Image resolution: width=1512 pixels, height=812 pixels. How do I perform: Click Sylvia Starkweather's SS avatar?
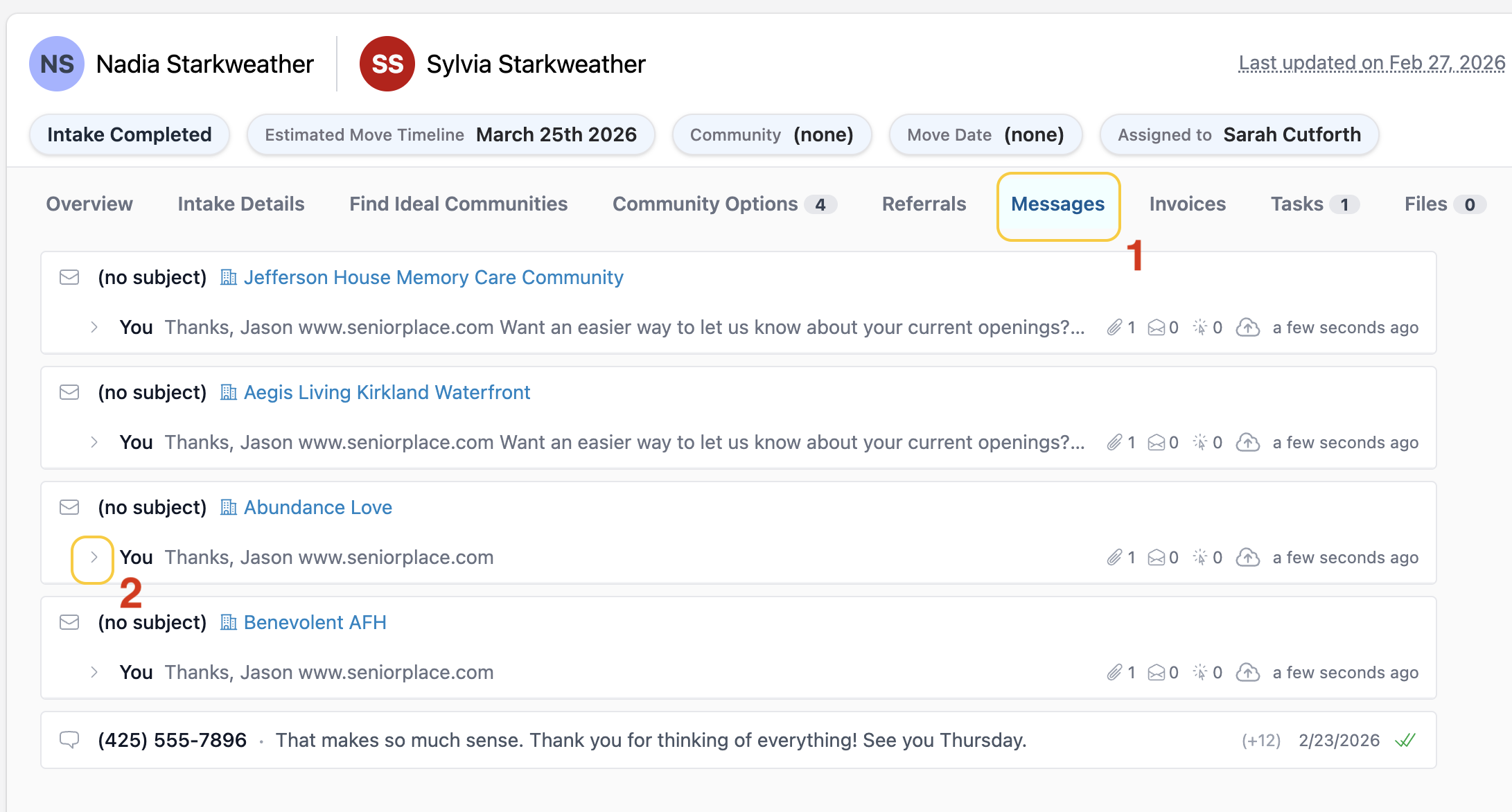[x=387, y=64]
